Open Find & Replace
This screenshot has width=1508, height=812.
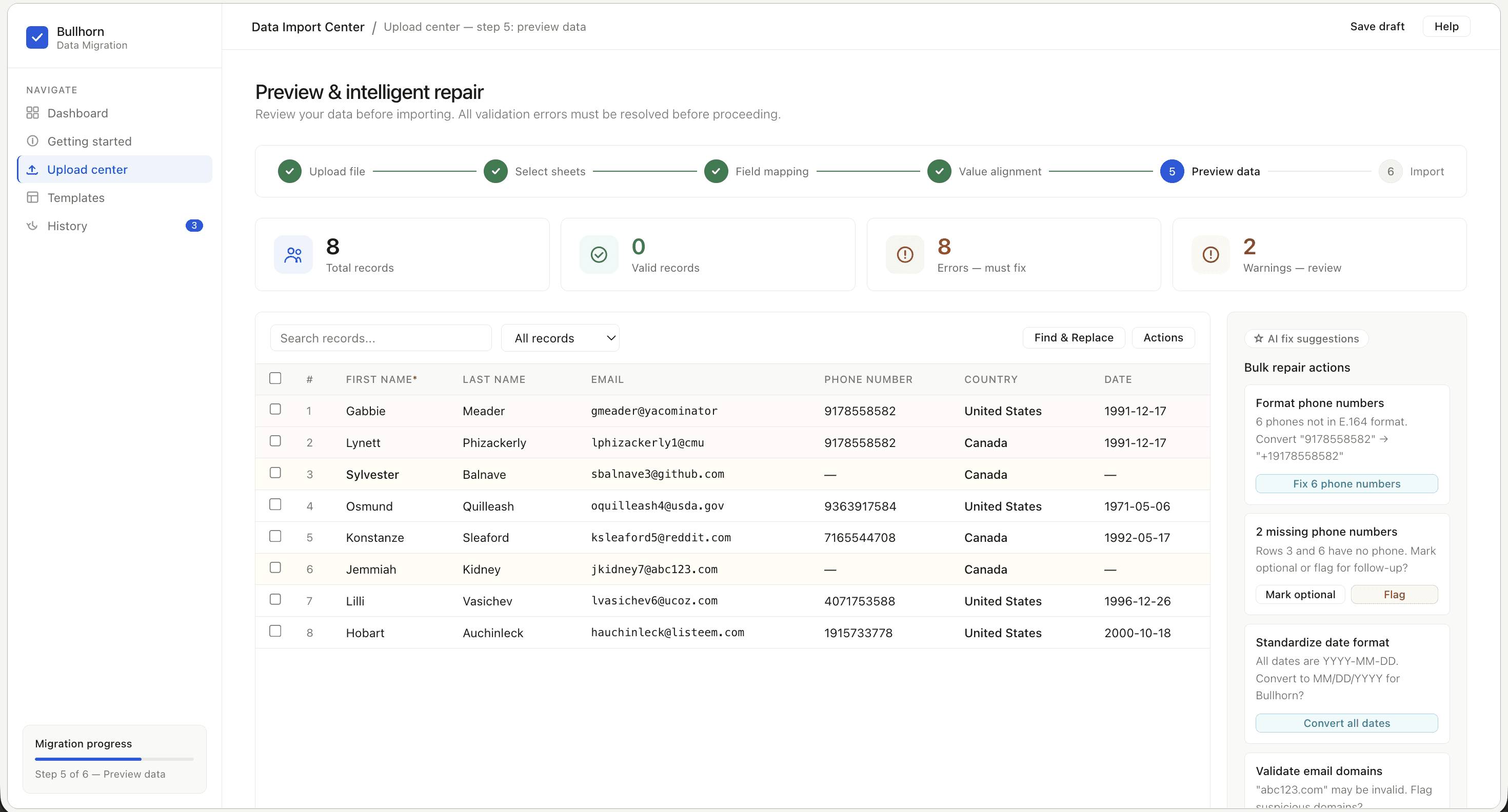1074,337
